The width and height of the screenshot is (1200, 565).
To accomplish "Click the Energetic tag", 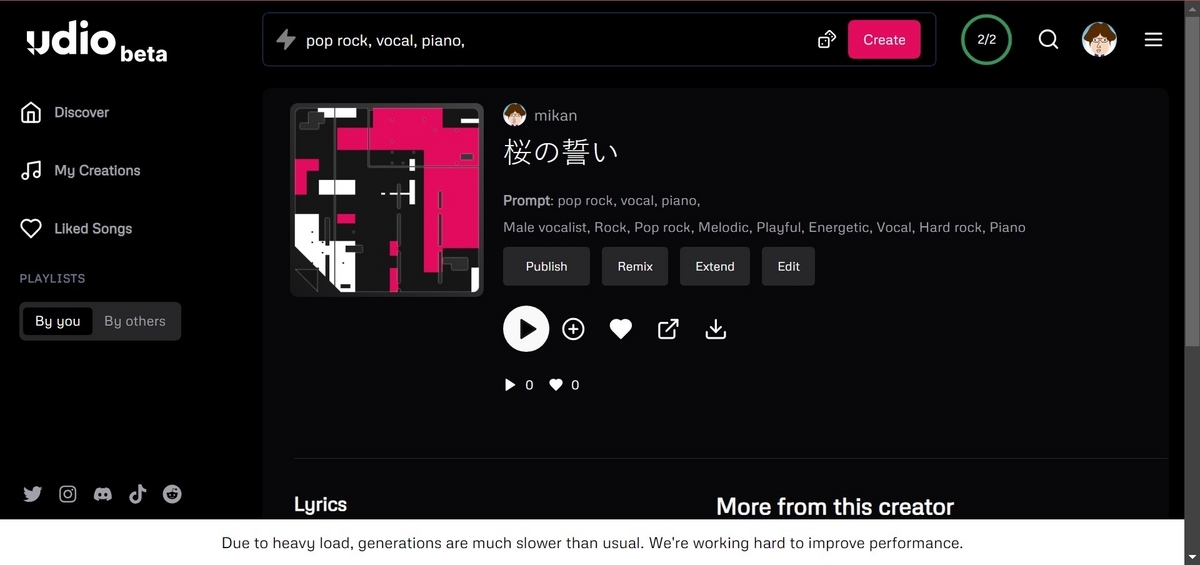I will pyautogui.click(x=839, y=227).
